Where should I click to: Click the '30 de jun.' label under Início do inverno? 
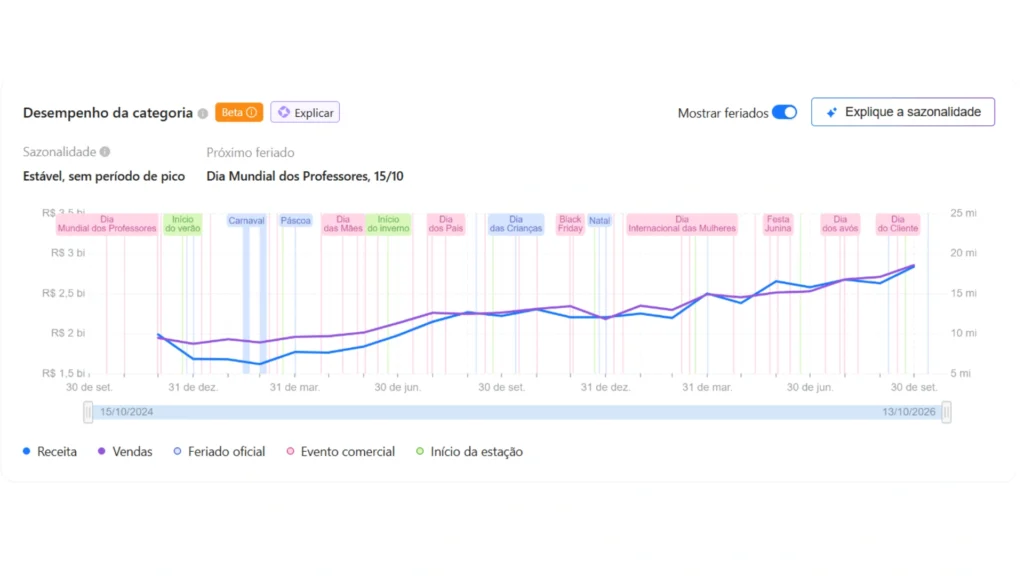tap(398, 387)
